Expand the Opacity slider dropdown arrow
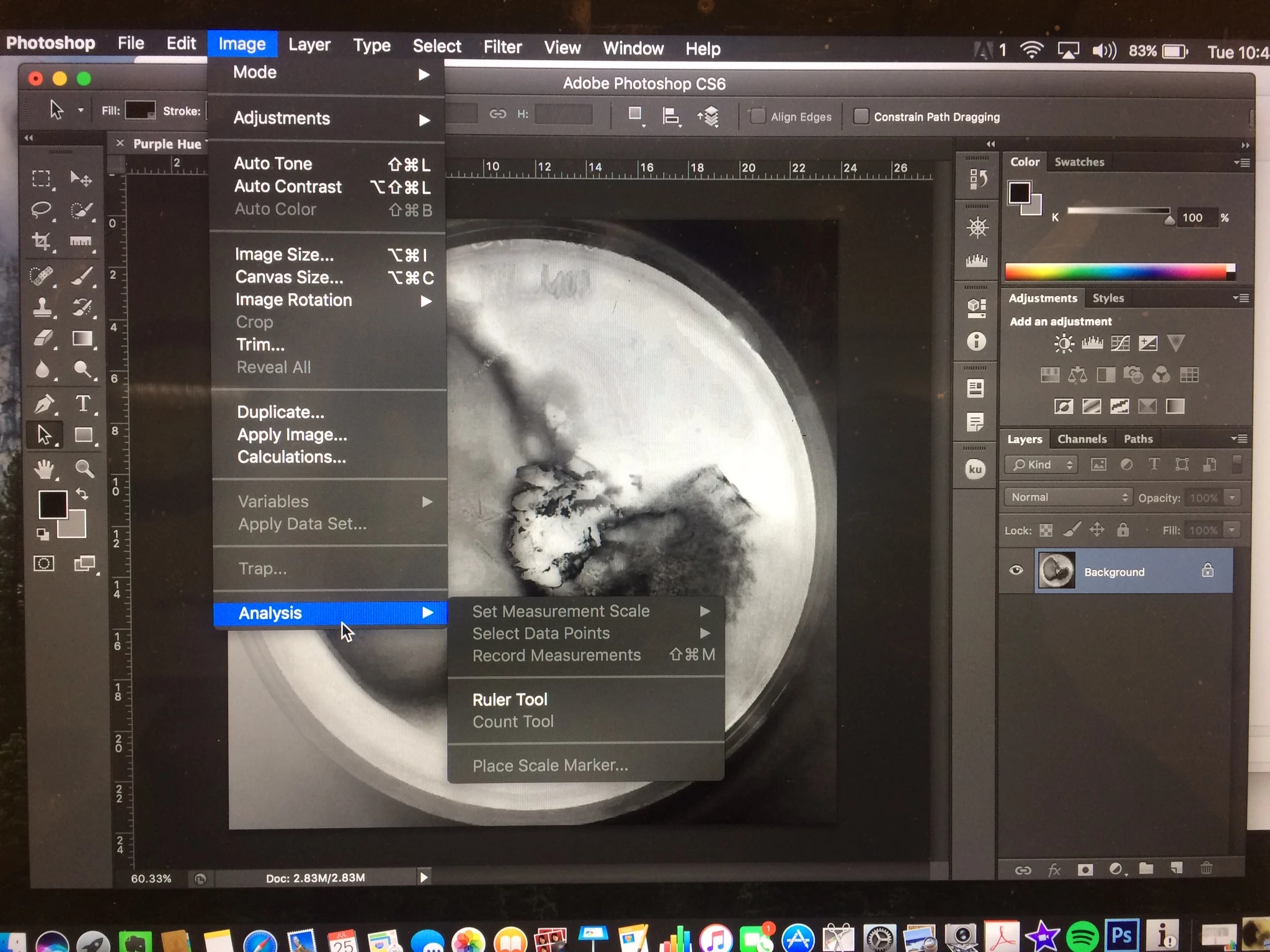 point(1232,498)
